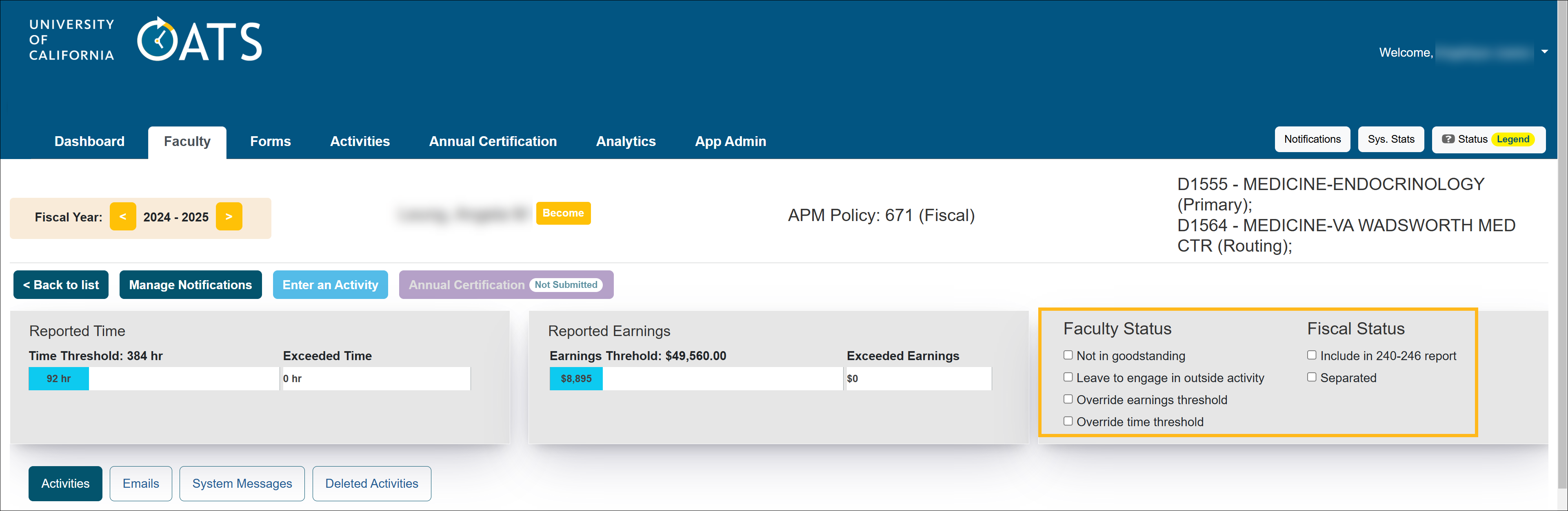Toggle Leave to engage in outside activity
Screen dimensions: 1568x511
click(x=1068, y=377)
